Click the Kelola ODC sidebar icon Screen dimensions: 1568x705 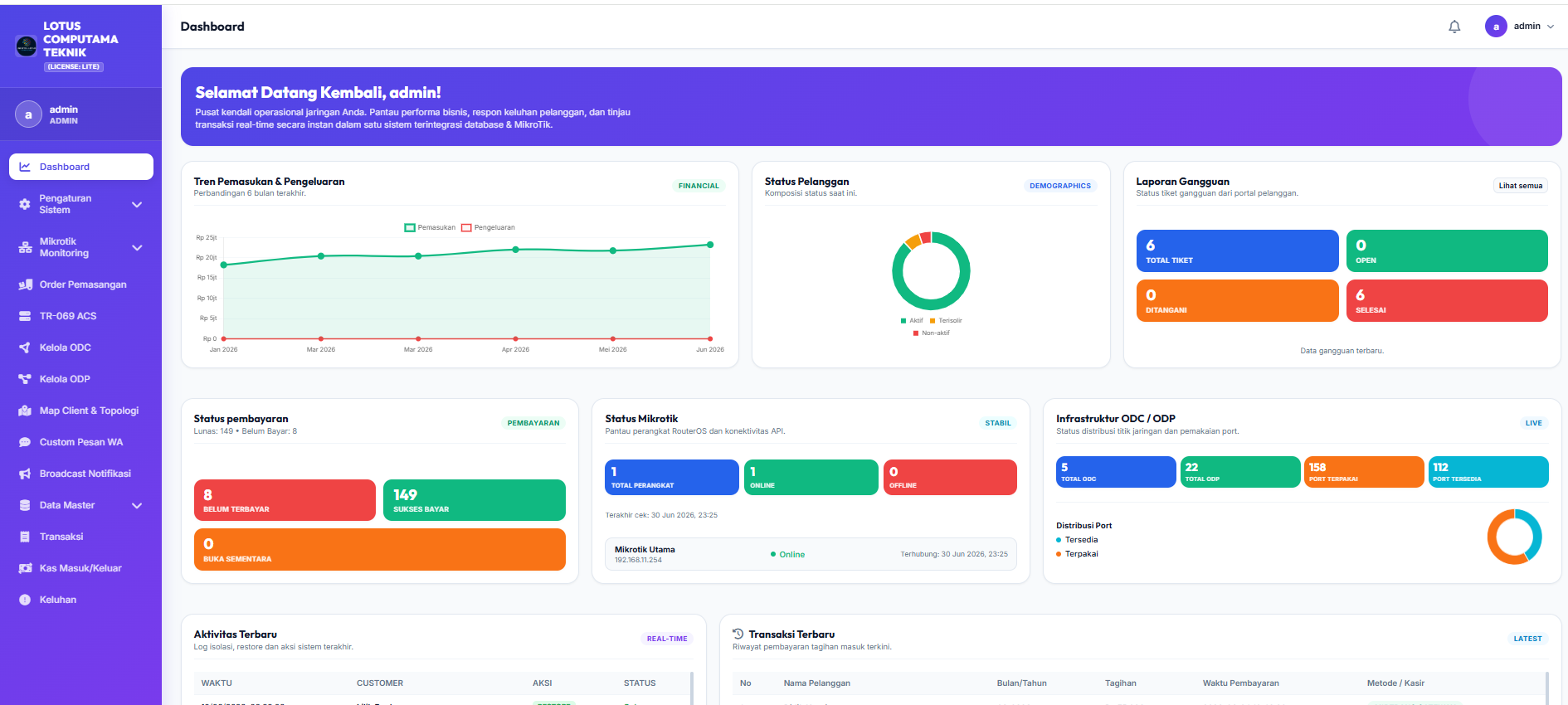pyautogui.click(x=25, y=348)
